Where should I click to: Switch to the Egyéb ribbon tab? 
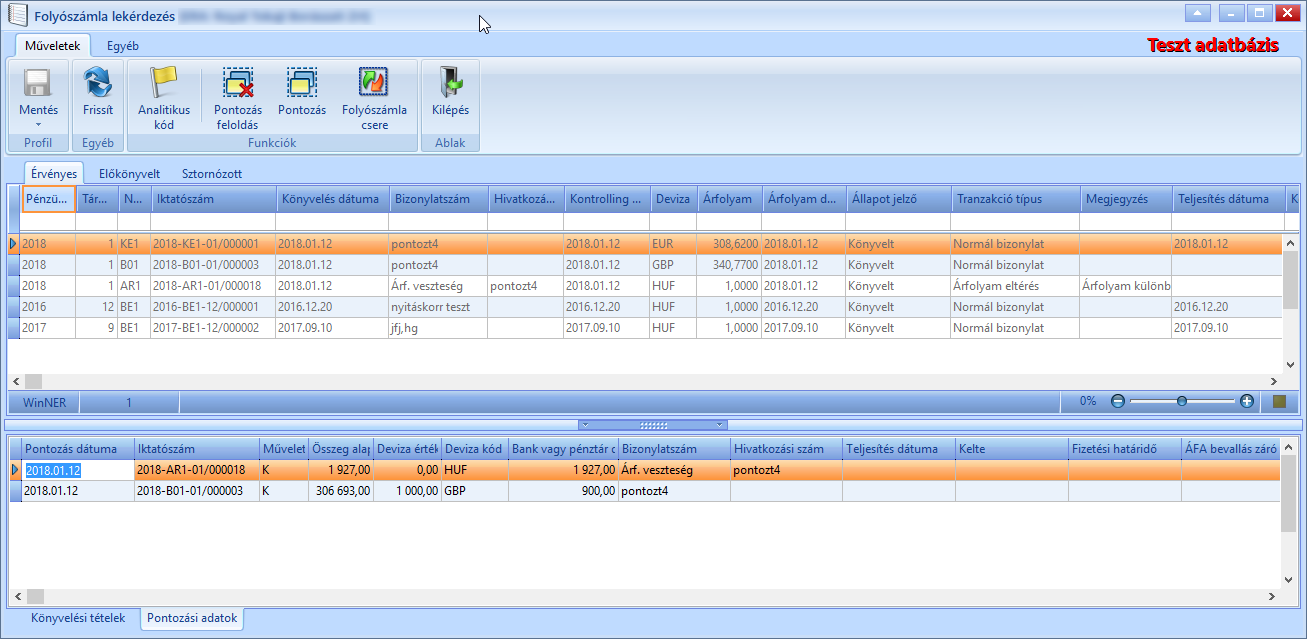point(123,46)
